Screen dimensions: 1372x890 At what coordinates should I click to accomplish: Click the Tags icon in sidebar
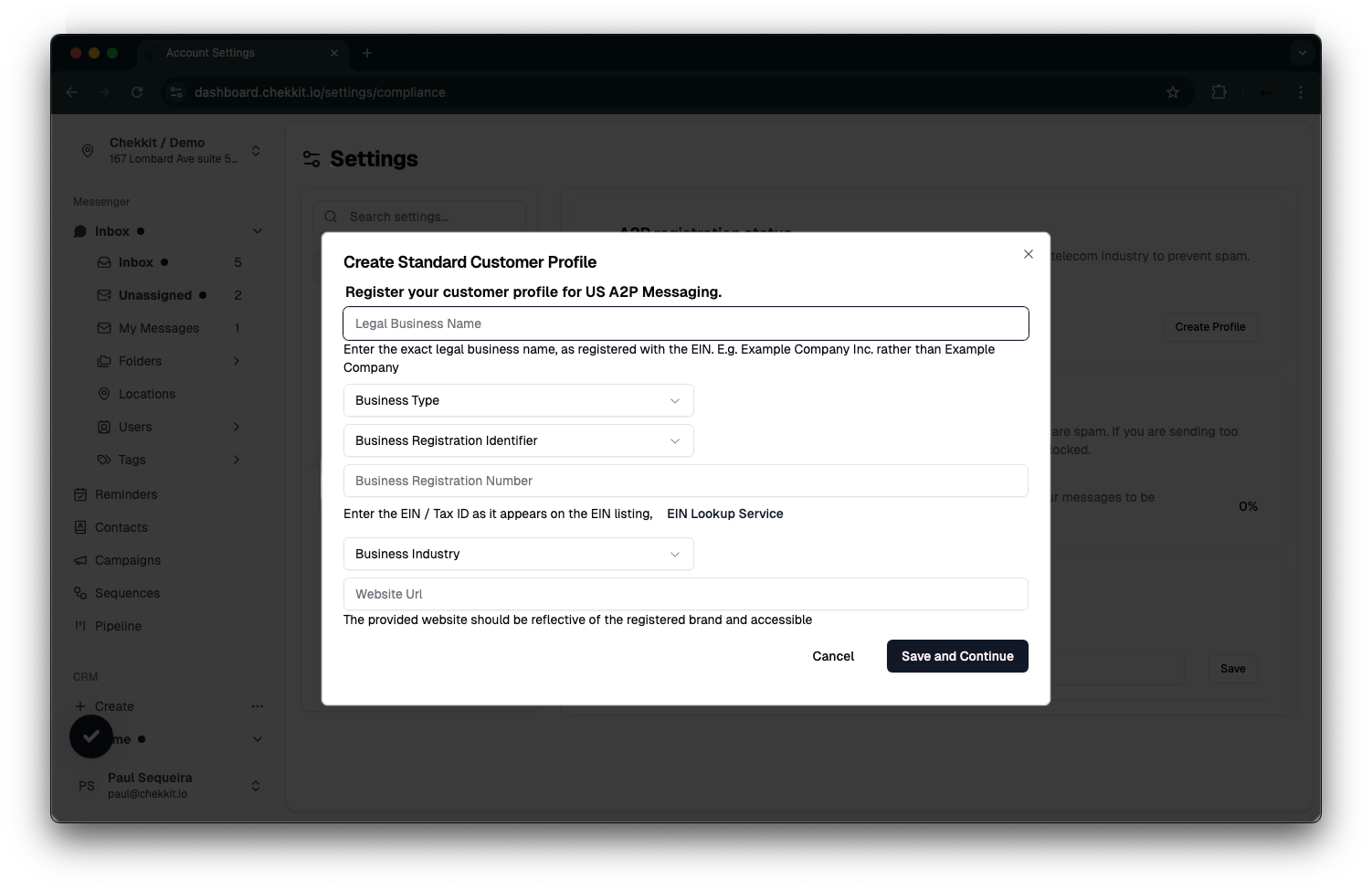coord(104,460)
